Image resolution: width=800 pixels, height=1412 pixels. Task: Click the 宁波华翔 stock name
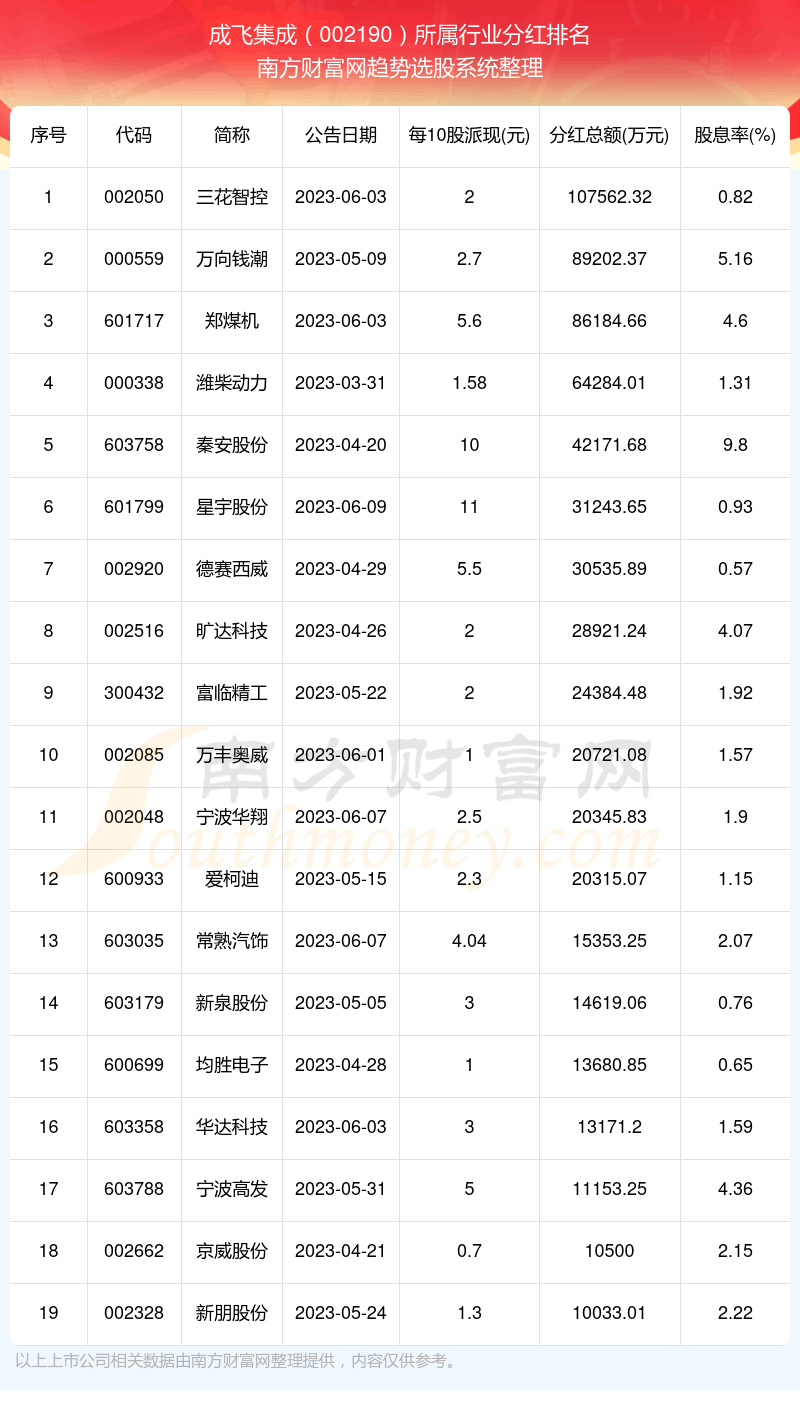pyautogui.click(x=232, y=817)
